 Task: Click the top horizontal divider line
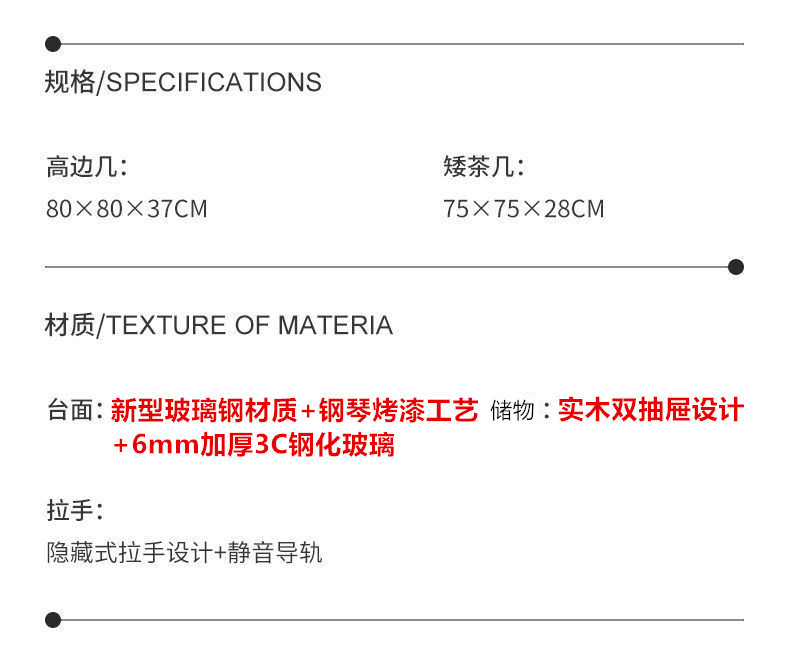[x=400, y=44]
